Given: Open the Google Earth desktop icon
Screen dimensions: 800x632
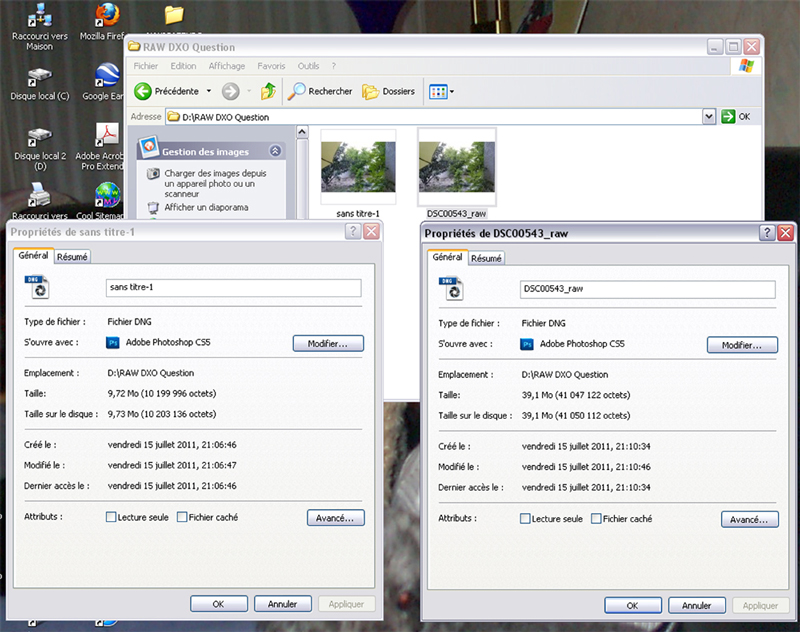Looking at the screenshot, I should (x=107, y=77).
